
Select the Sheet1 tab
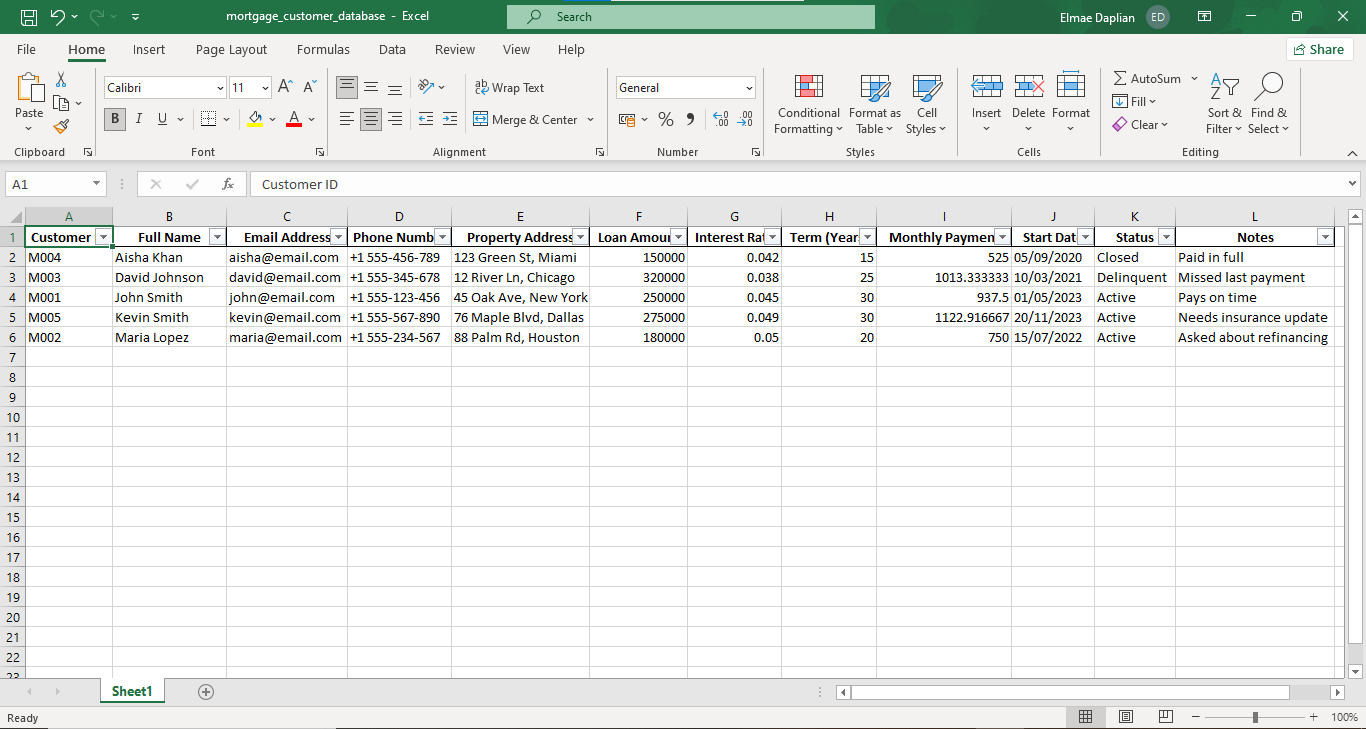[x=132, y=691]
